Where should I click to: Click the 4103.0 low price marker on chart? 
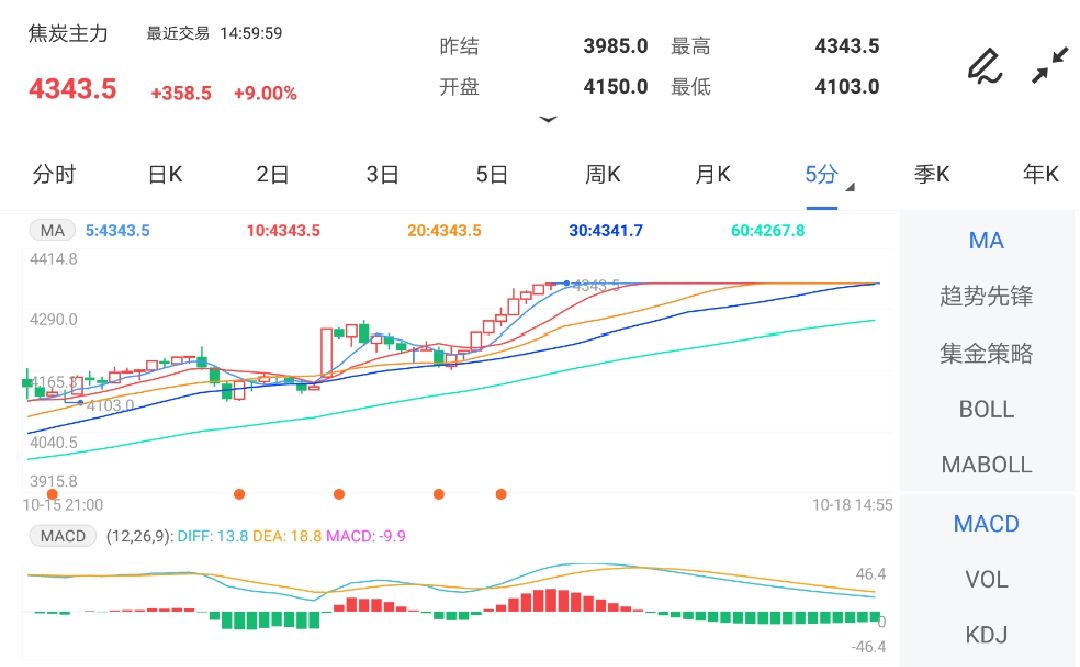tap(110, 405)
